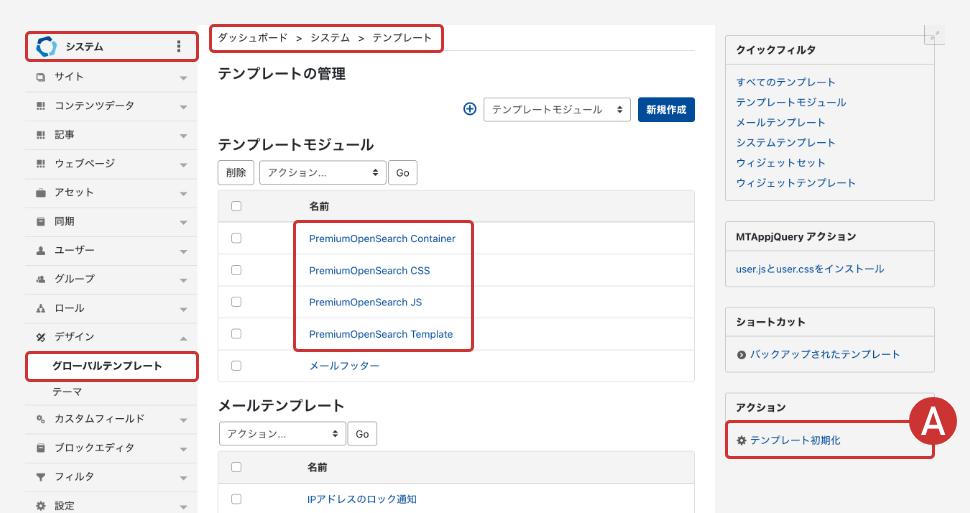
Task: Open the three-dot menu beside システム
Action: click(x=179, y=46)
